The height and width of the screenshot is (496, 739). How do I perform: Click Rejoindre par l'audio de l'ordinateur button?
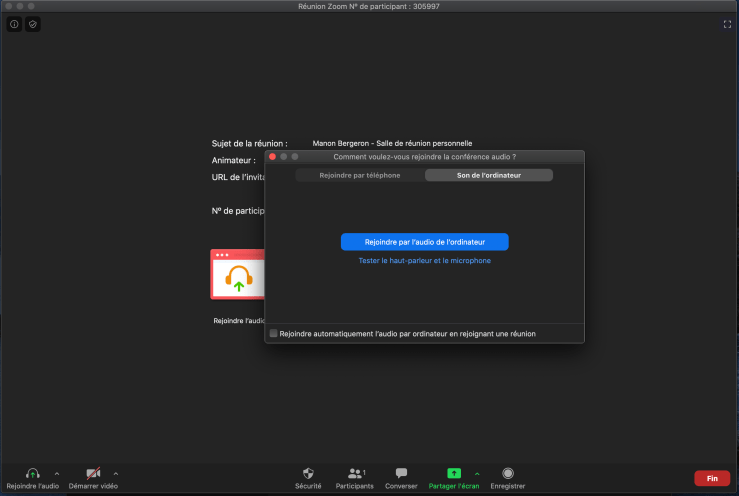(x=424, y=242)
